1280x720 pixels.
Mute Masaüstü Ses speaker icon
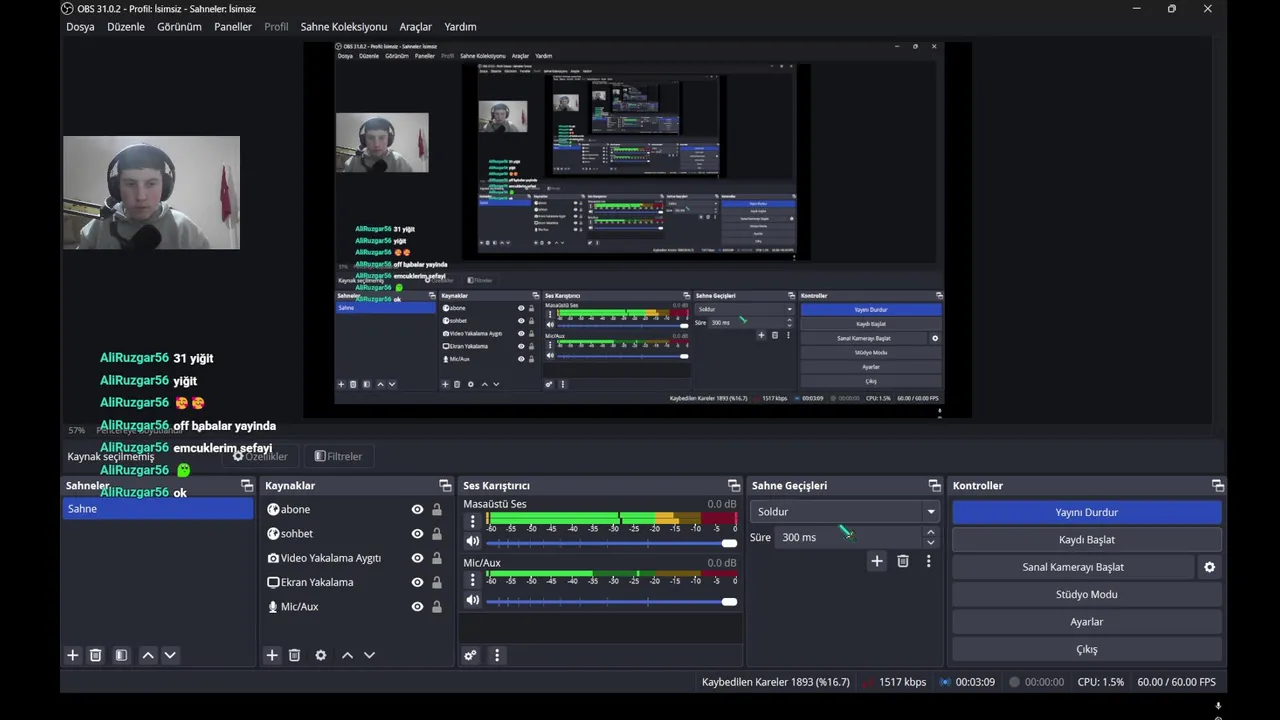(x=473, y=542)
